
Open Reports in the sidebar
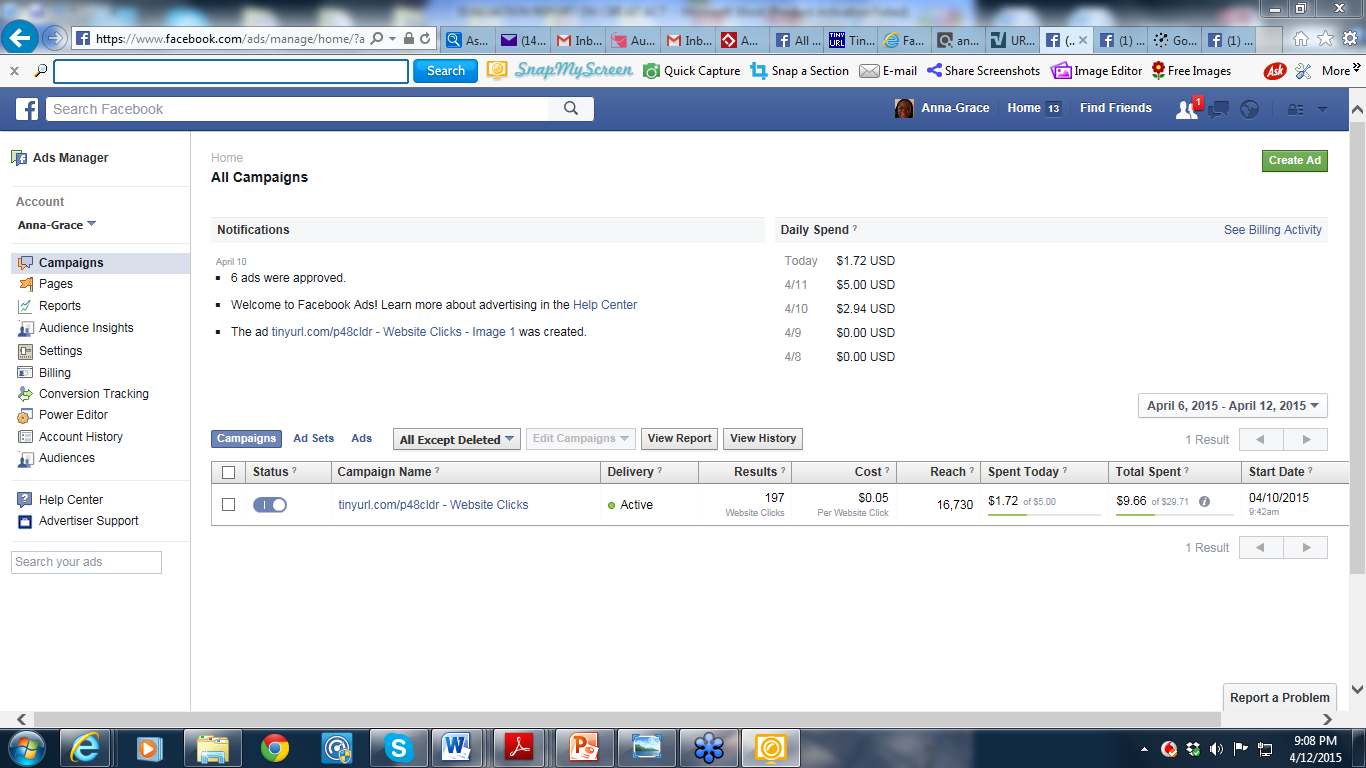[x=59, y=306]
